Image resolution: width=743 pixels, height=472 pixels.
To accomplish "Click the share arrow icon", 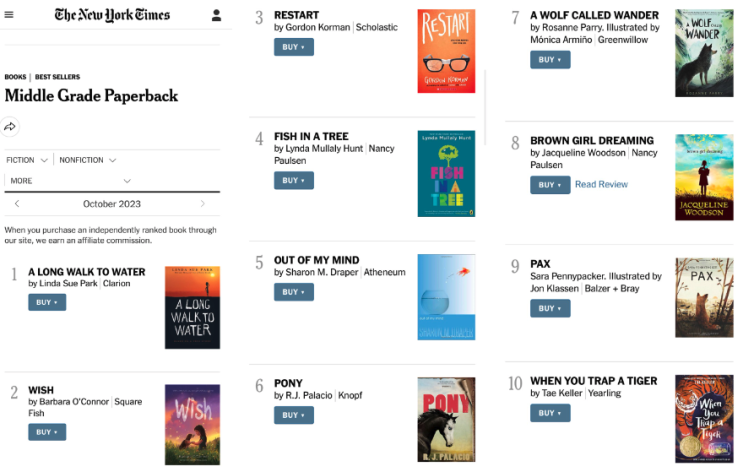I will (x=10, y=127).
